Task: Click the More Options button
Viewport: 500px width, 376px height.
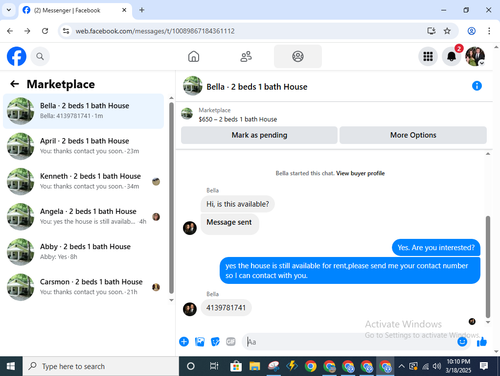Action: 413,135
